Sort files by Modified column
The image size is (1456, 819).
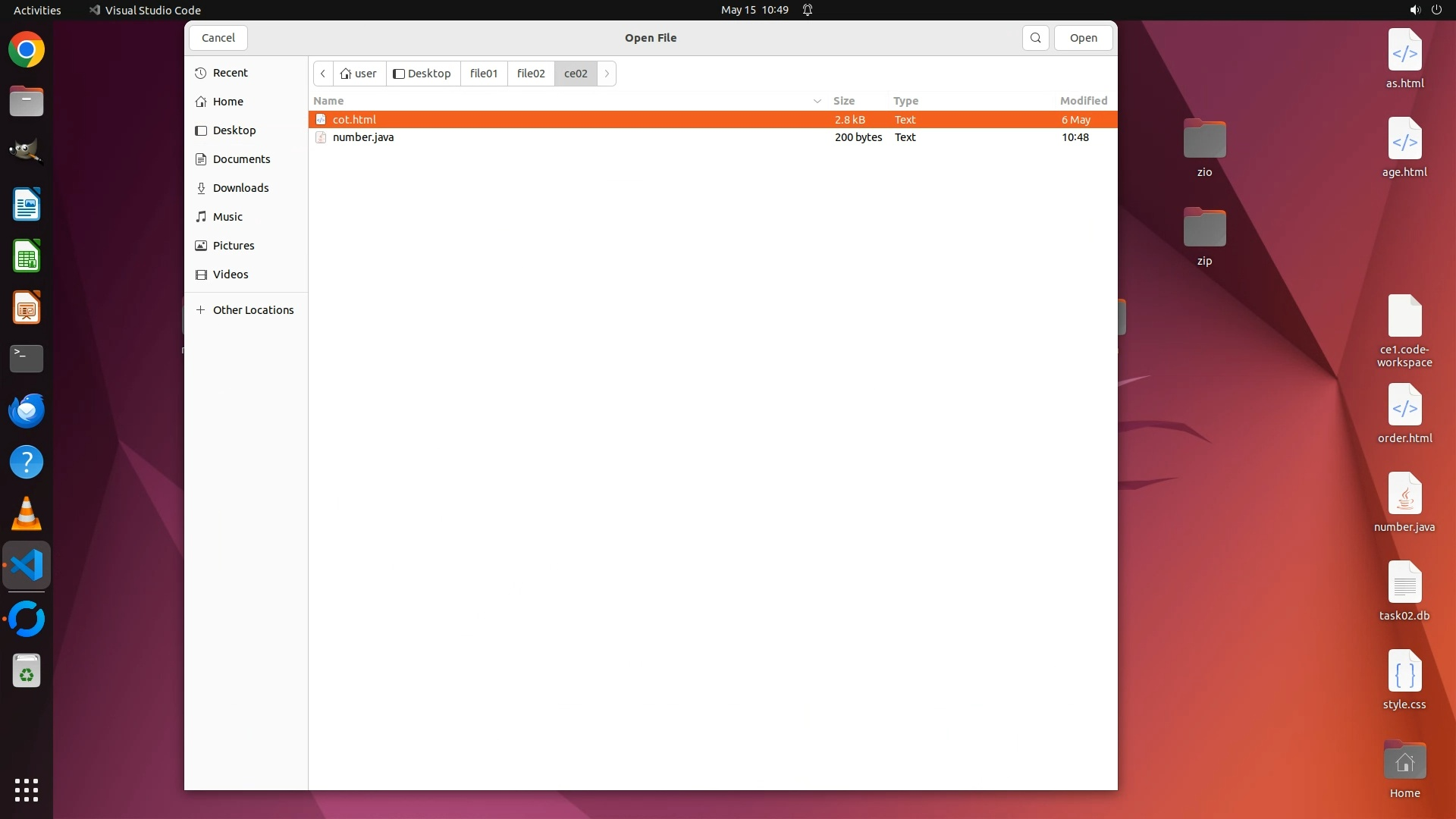coord(1083,101)
